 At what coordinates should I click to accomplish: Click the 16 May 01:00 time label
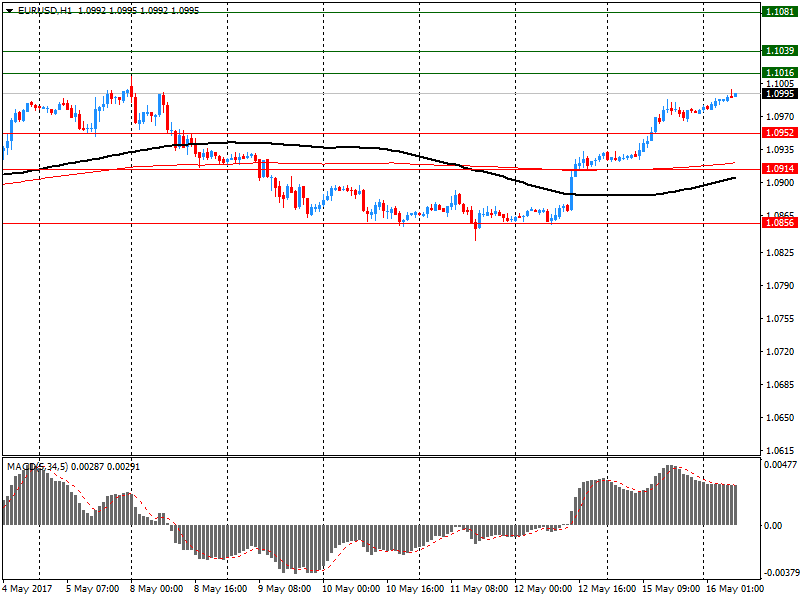point(735,588)
